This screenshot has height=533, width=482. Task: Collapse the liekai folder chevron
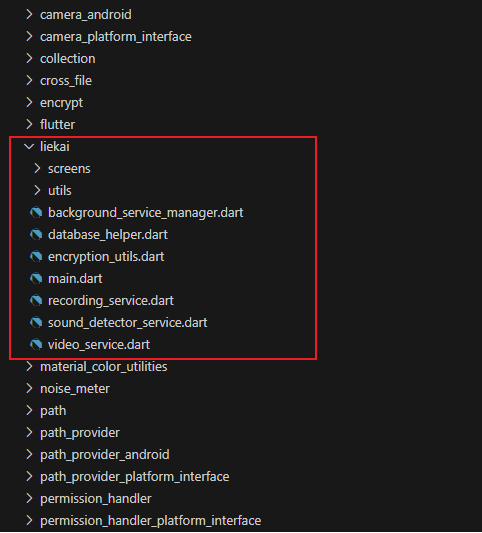(x=29, y=147)
